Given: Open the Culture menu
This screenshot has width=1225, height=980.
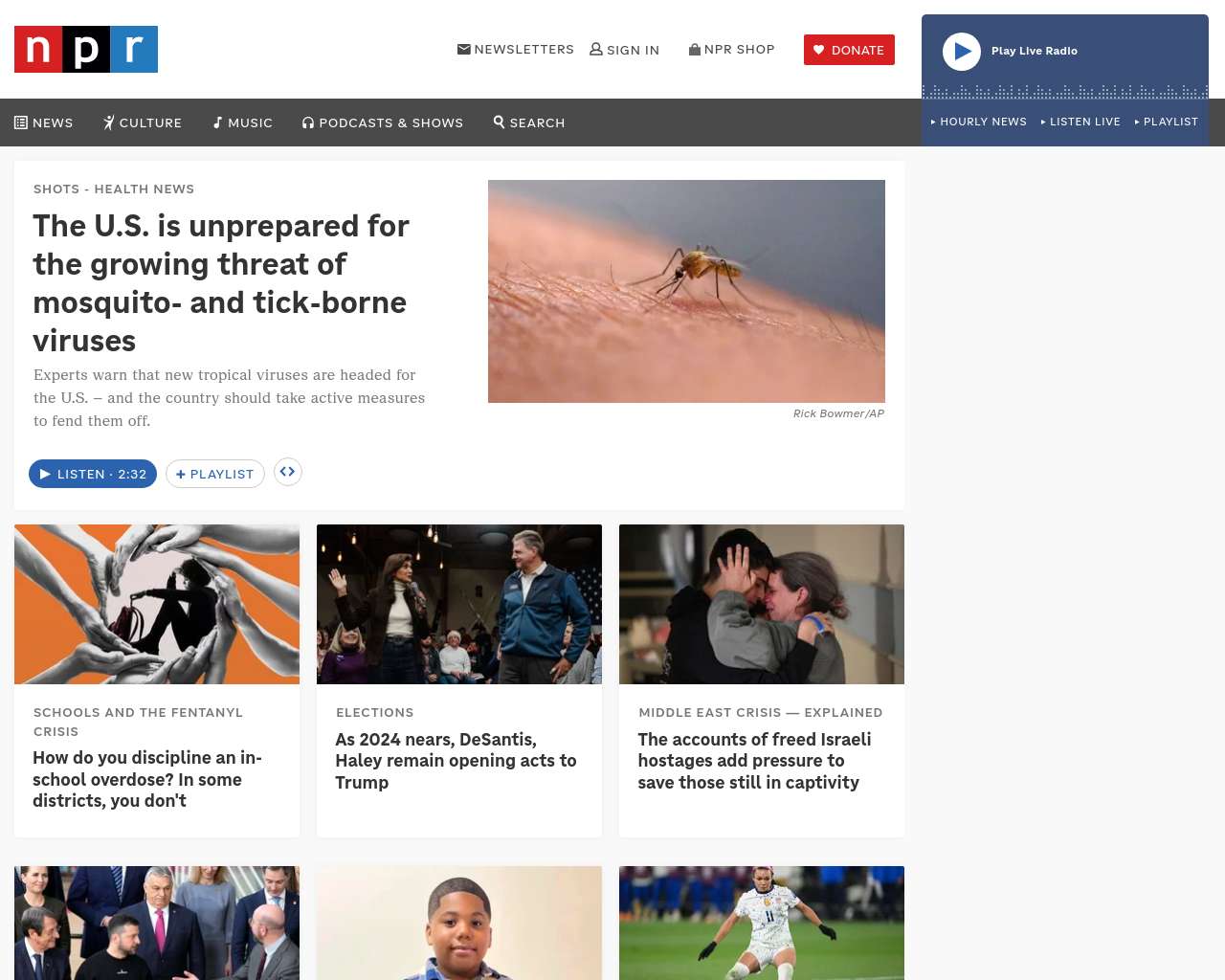Looking at the screenshot, I should click(x=143, y=122).
